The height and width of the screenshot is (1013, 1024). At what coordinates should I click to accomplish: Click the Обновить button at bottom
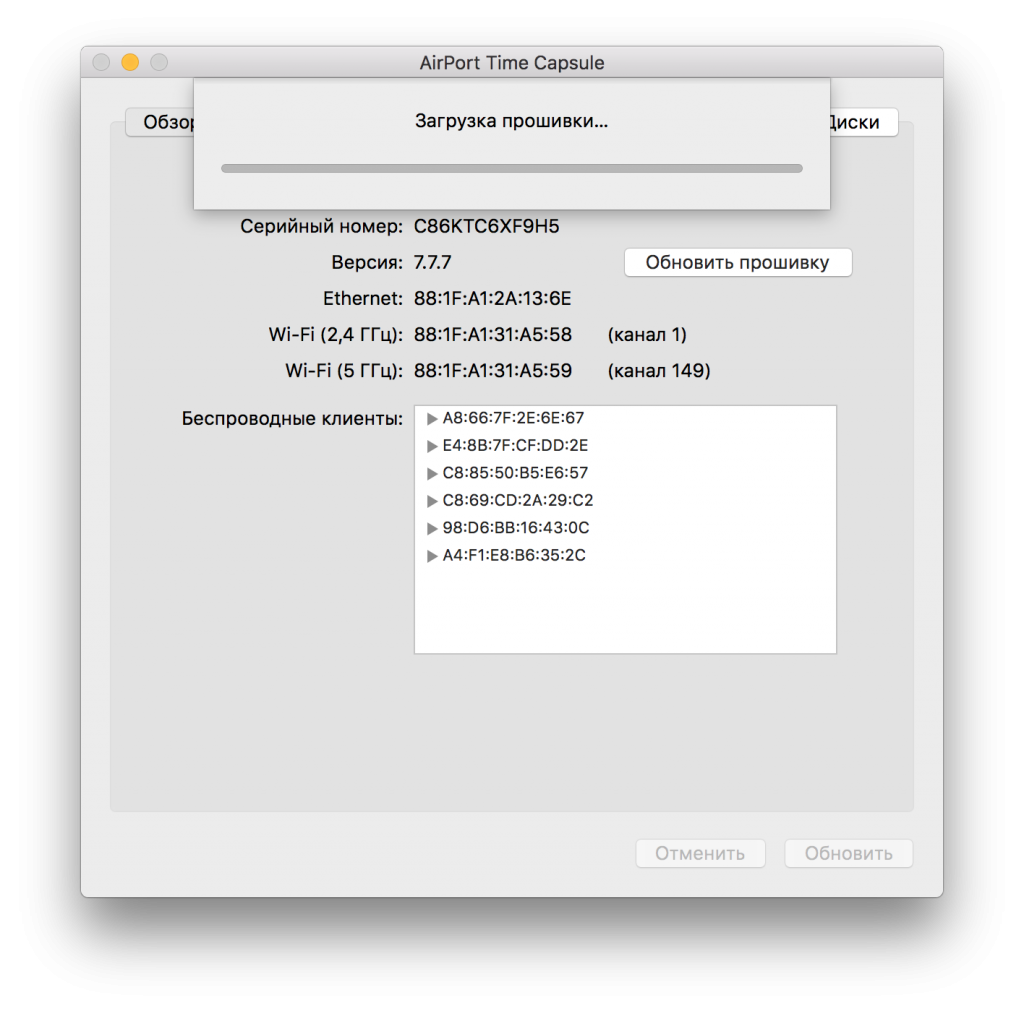pos(848,854)
